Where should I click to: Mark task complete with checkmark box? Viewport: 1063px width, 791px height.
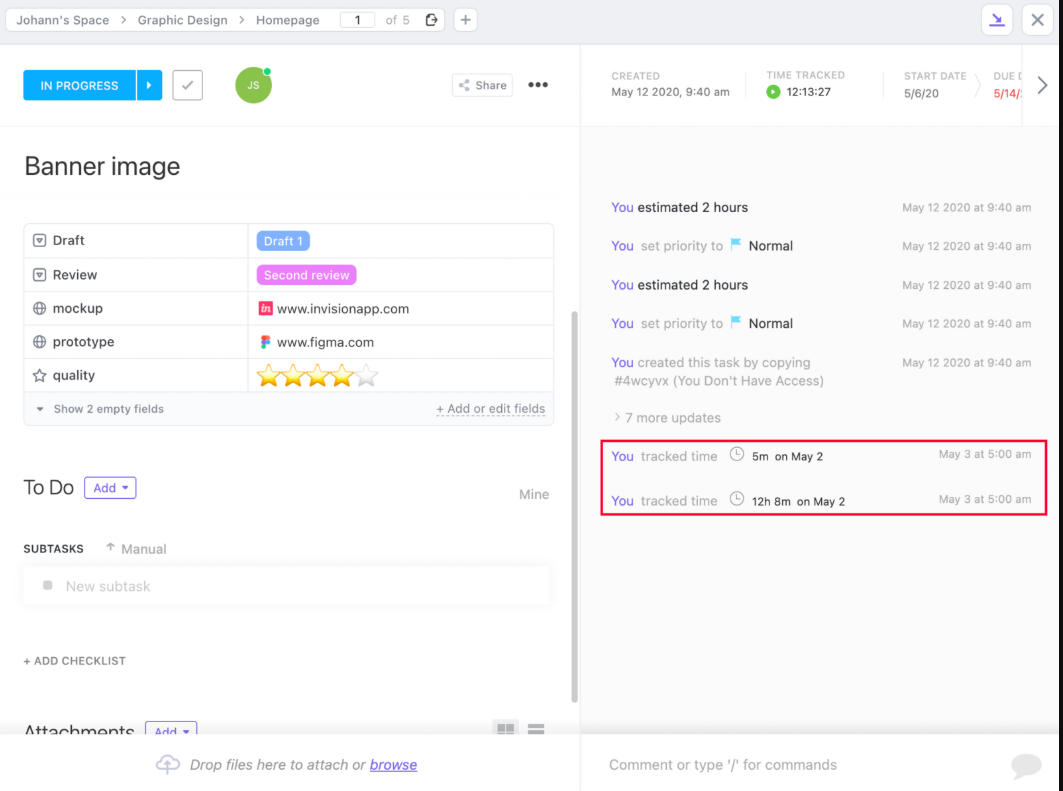pos(187,86)
